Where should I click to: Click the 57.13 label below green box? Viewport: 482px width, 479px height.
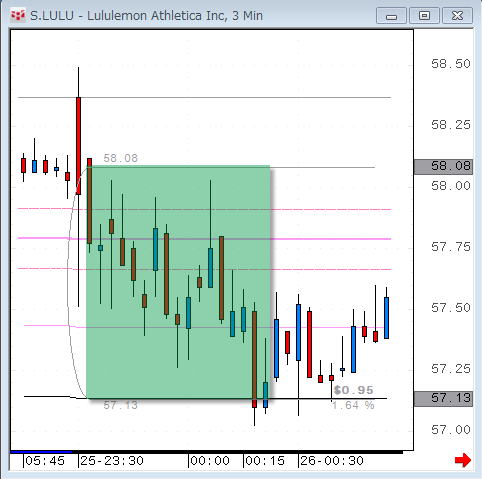click(120, 405)
